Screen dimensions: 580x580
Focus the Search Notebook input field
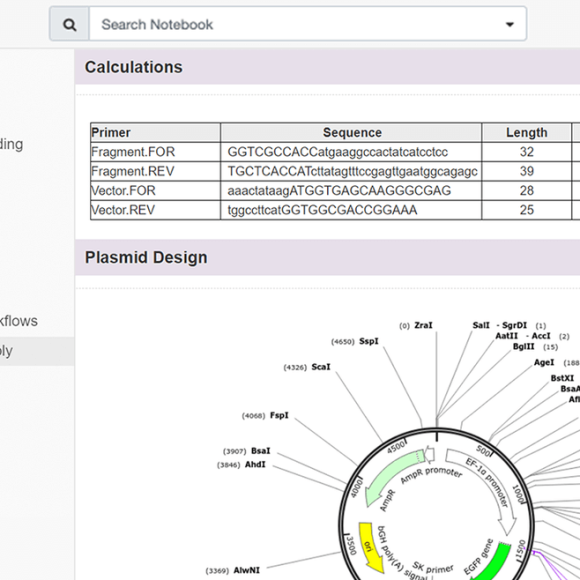click(308, 24)
